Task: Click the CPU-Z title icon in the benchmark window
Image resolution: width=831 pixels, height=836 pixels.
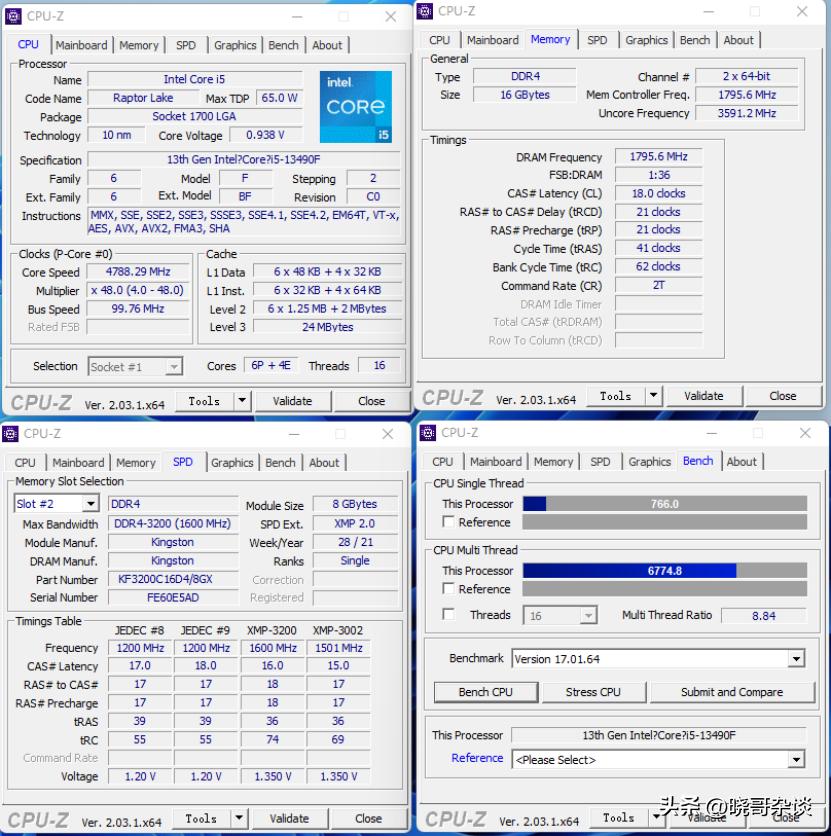Action: (428, 433)
